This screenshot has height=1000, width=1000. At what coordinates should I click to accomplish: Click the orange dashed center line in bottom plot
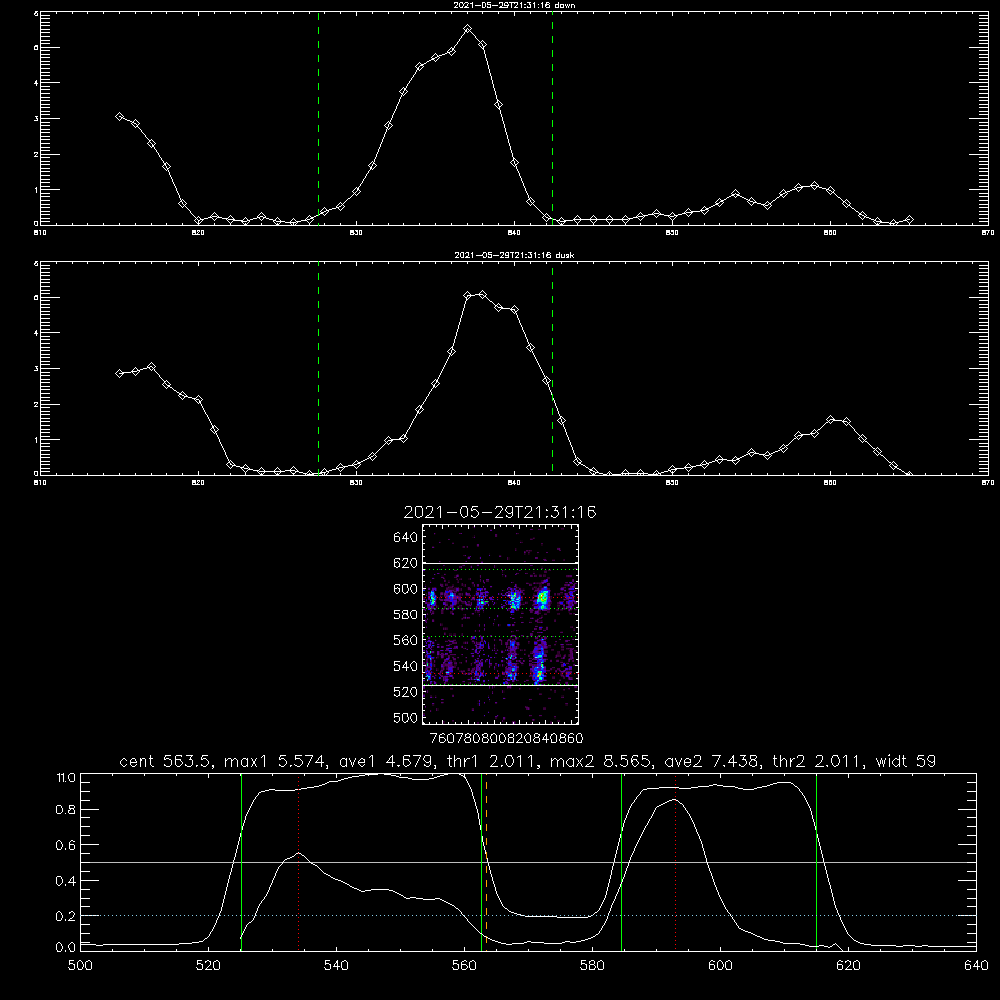pos(486,862)
